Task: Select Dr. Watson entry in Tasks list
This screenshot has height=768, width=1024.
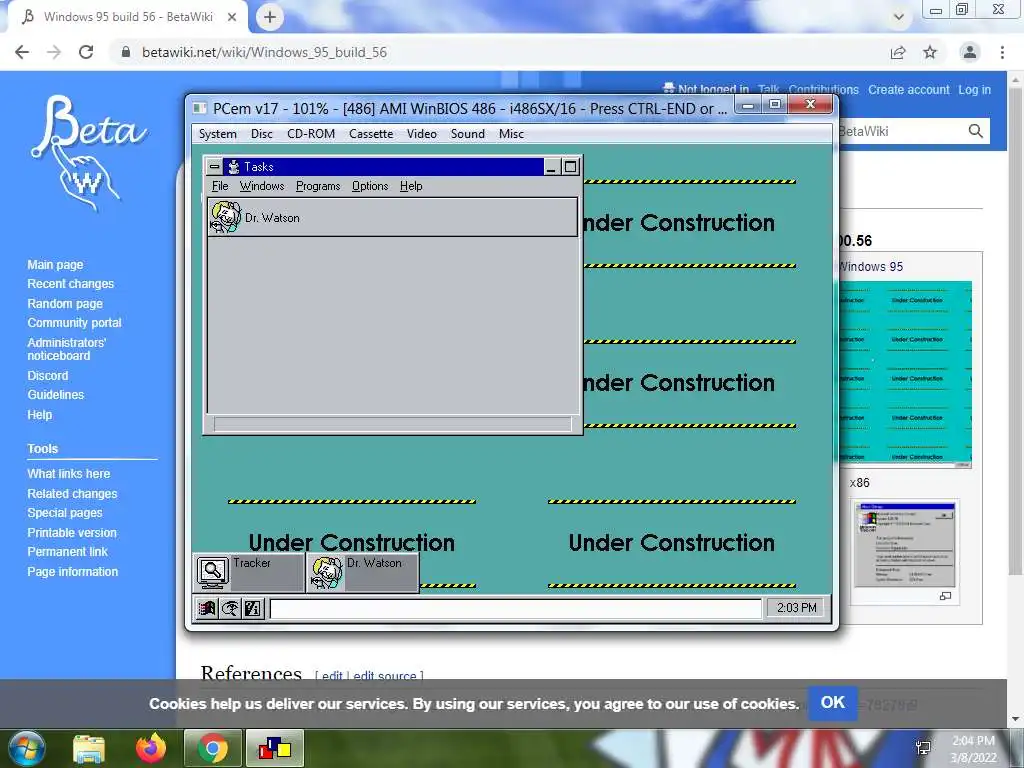Action: click(392, 217)
